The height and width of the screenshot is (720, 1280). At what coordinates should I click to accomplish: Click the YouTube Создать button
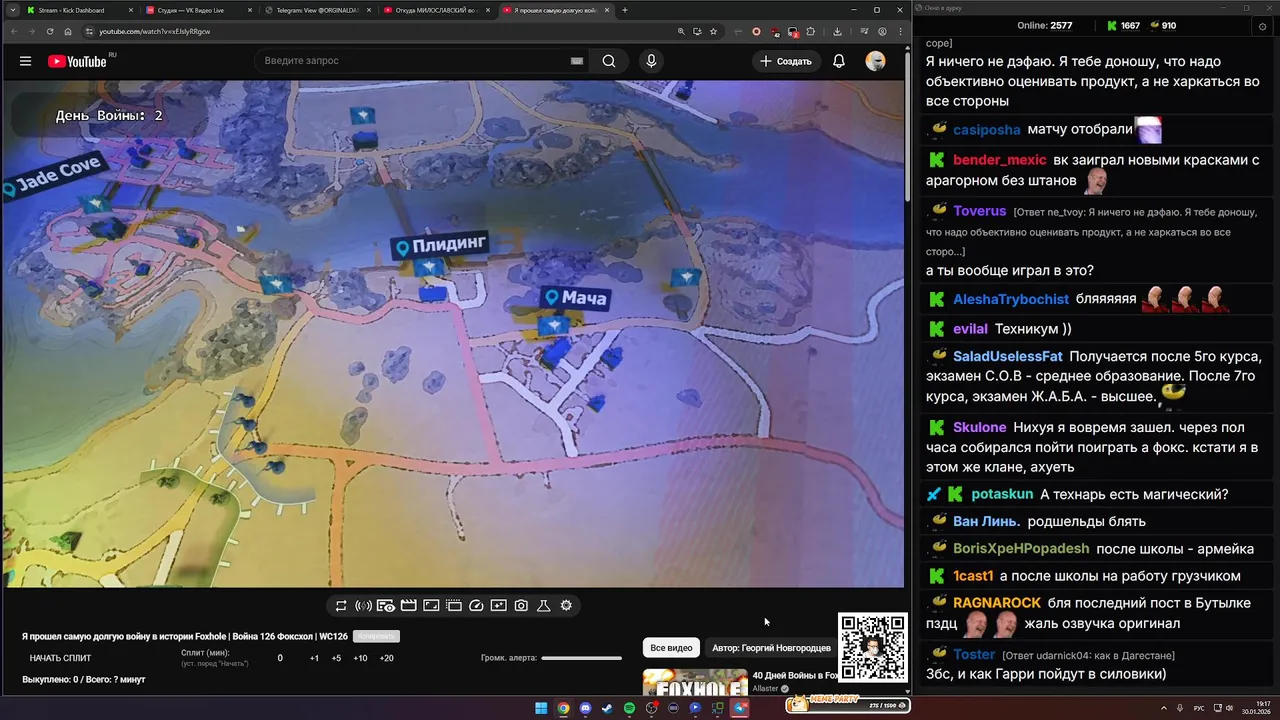coord(786,61)
